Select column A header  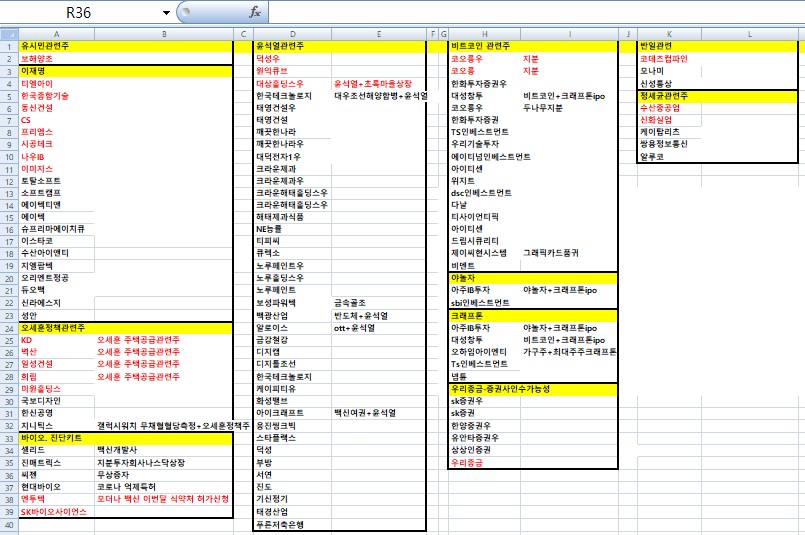(x=56, y=34)
